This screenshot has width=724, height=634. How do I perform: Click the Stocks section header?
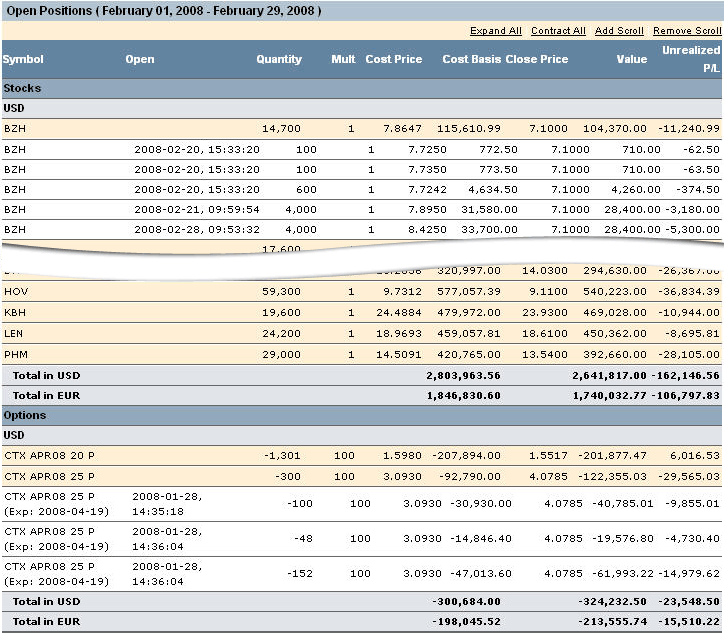[x=362, y=88]
